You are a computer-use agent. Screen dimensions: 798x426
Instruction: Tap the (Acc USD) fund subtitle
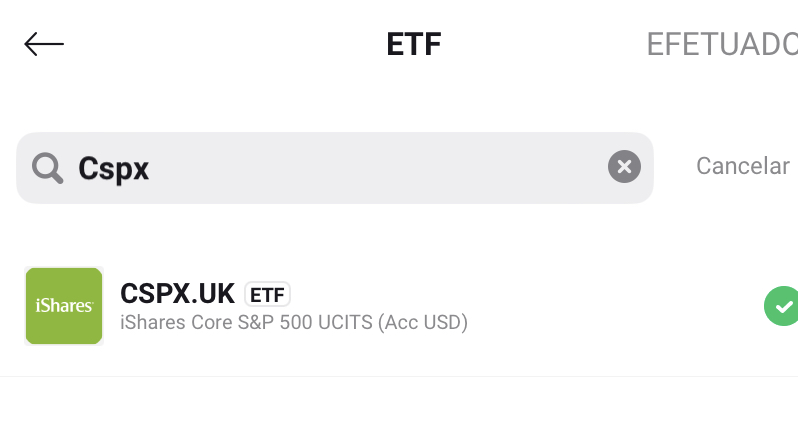point(422,322)
